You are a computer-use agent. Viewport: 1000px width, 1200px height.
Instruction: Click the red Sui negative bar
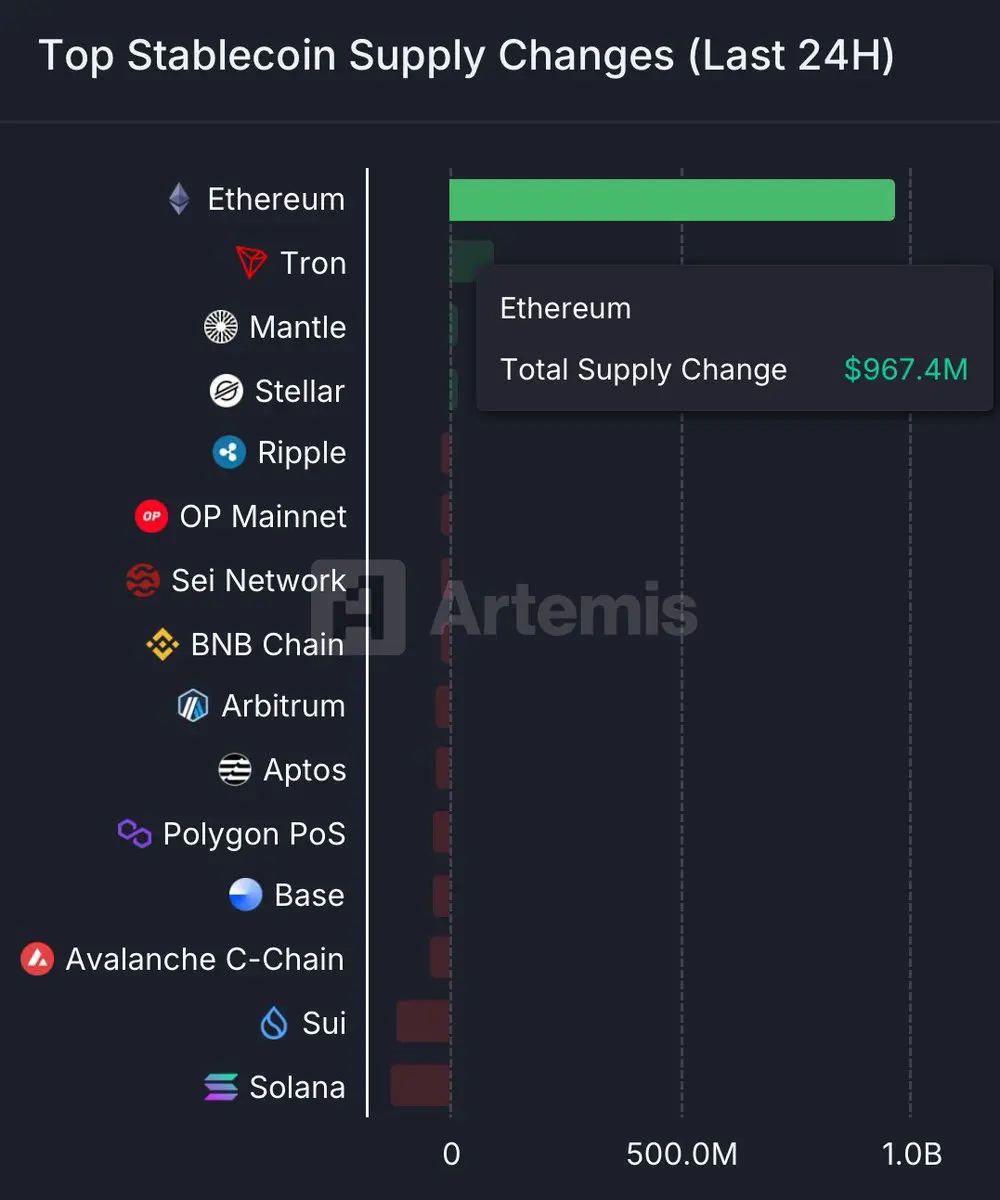coord(423,1022)
